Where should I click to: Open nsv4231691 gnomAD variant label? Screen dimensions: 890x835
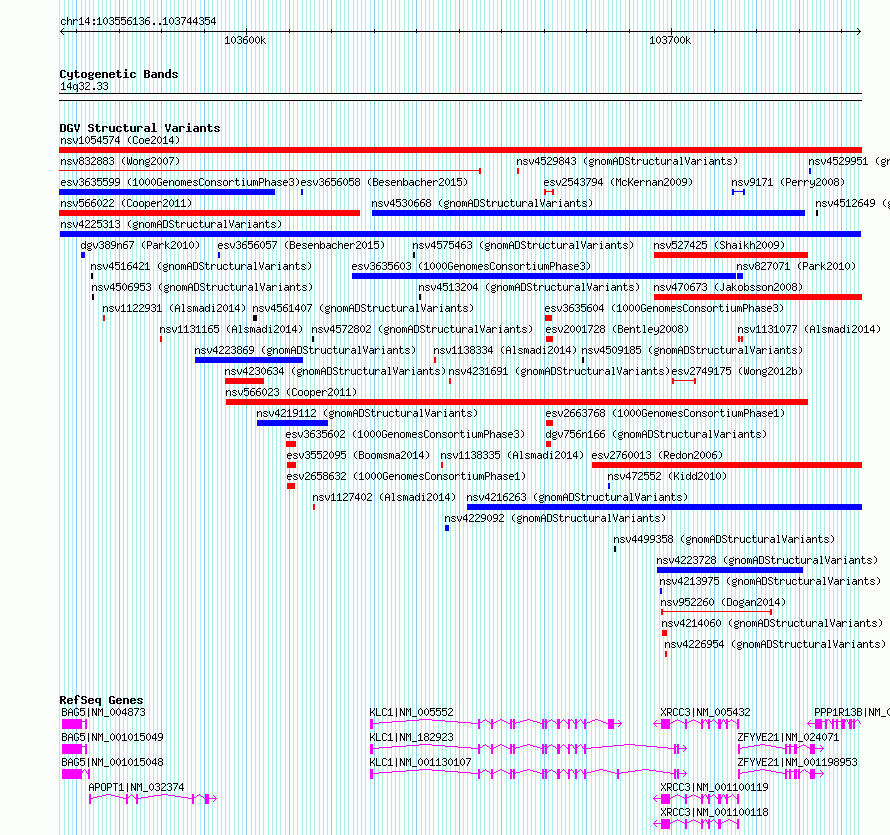559,371
